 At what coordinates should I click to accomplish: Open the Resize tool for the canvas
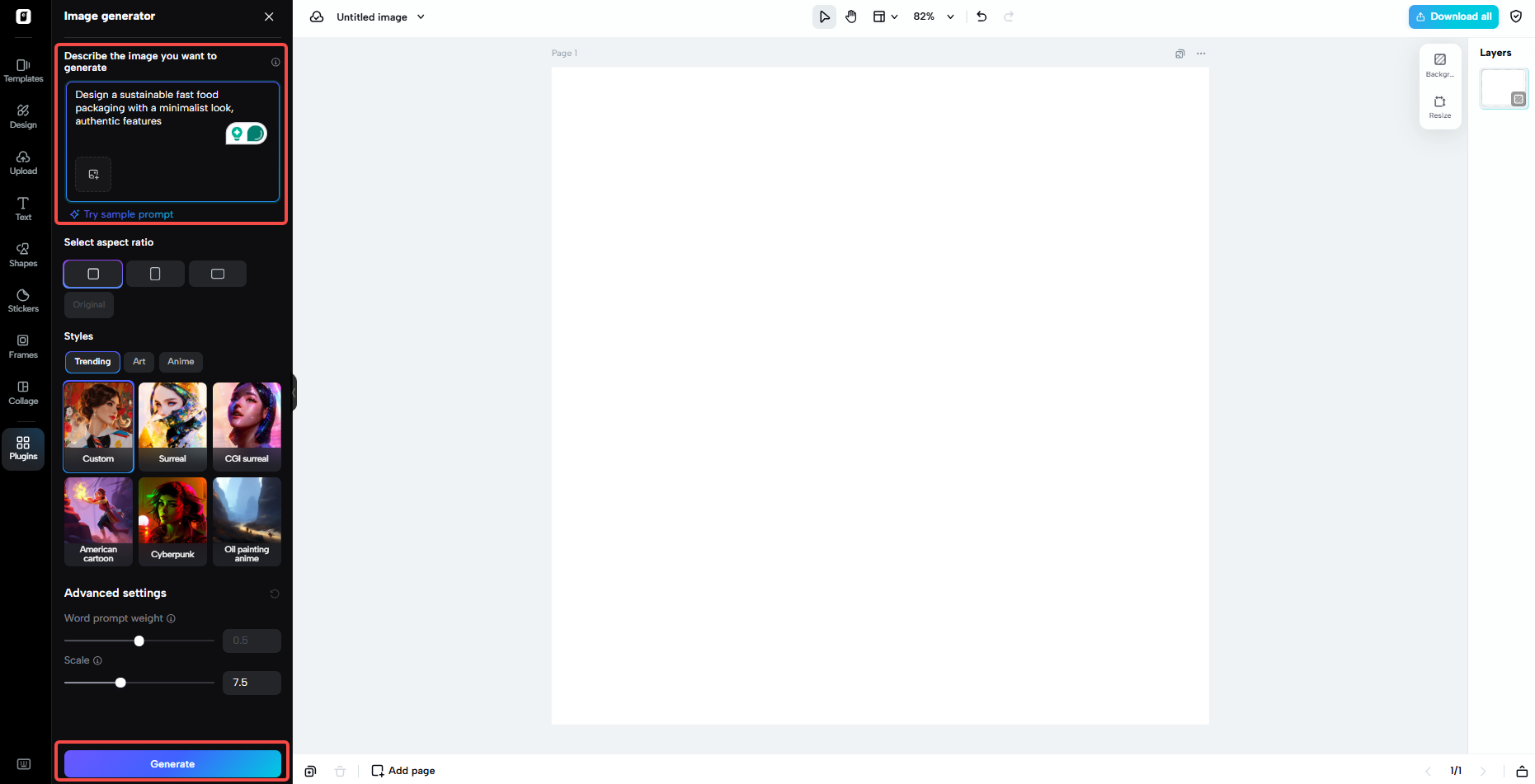(1439, 106)
